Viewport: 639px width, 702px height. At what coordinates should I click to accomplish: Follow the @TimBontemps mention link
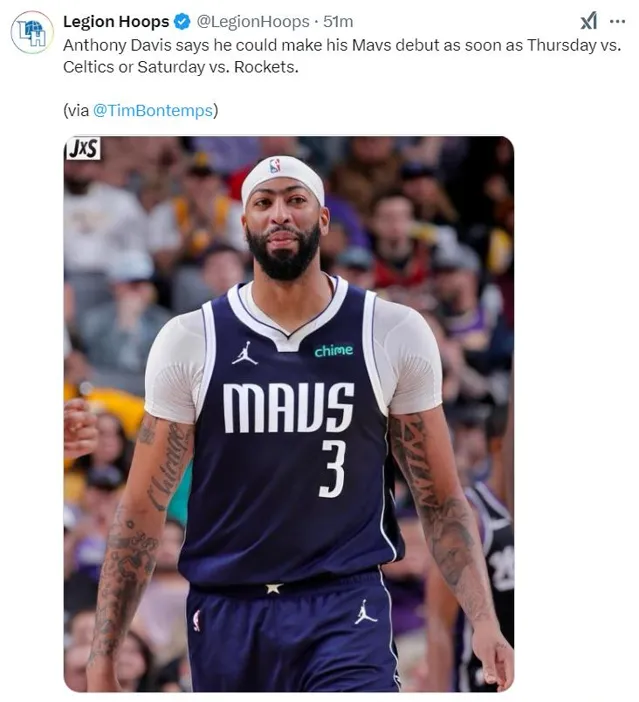pos(153,111)
